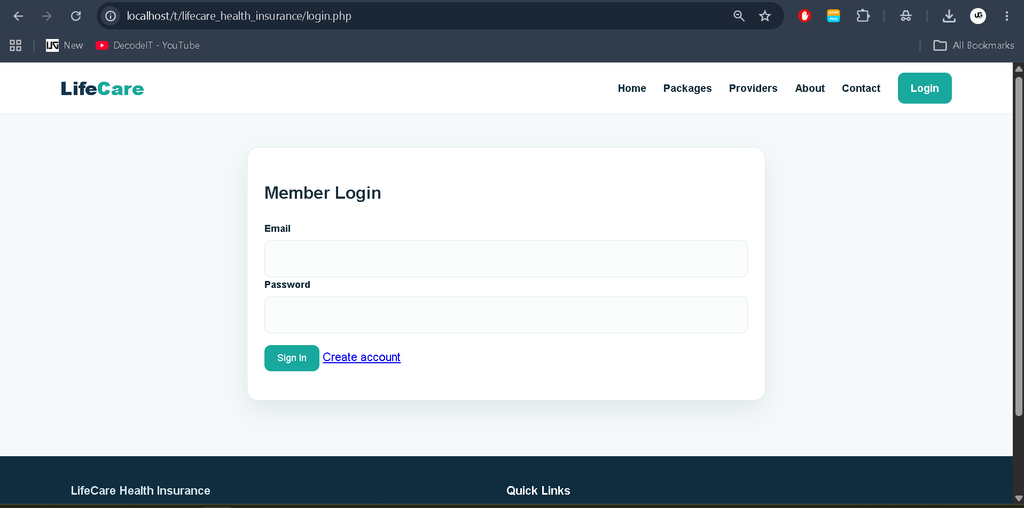Image resolution: width=1024 pixels, height=508 pixels.
Task: Click the page vertical scrollbar thumb
Action: [x=1018, y=245]
